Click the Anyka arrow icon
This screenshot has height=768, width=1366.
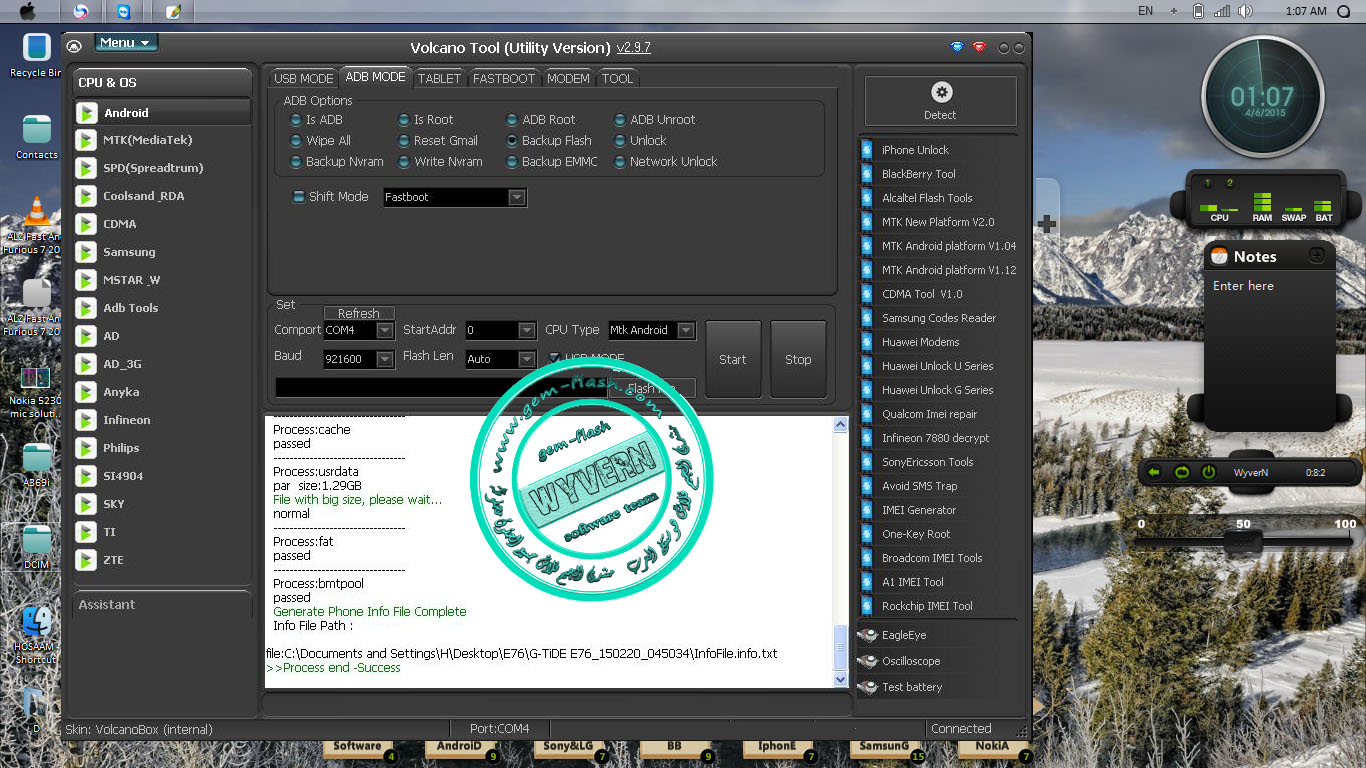[87, 393]
